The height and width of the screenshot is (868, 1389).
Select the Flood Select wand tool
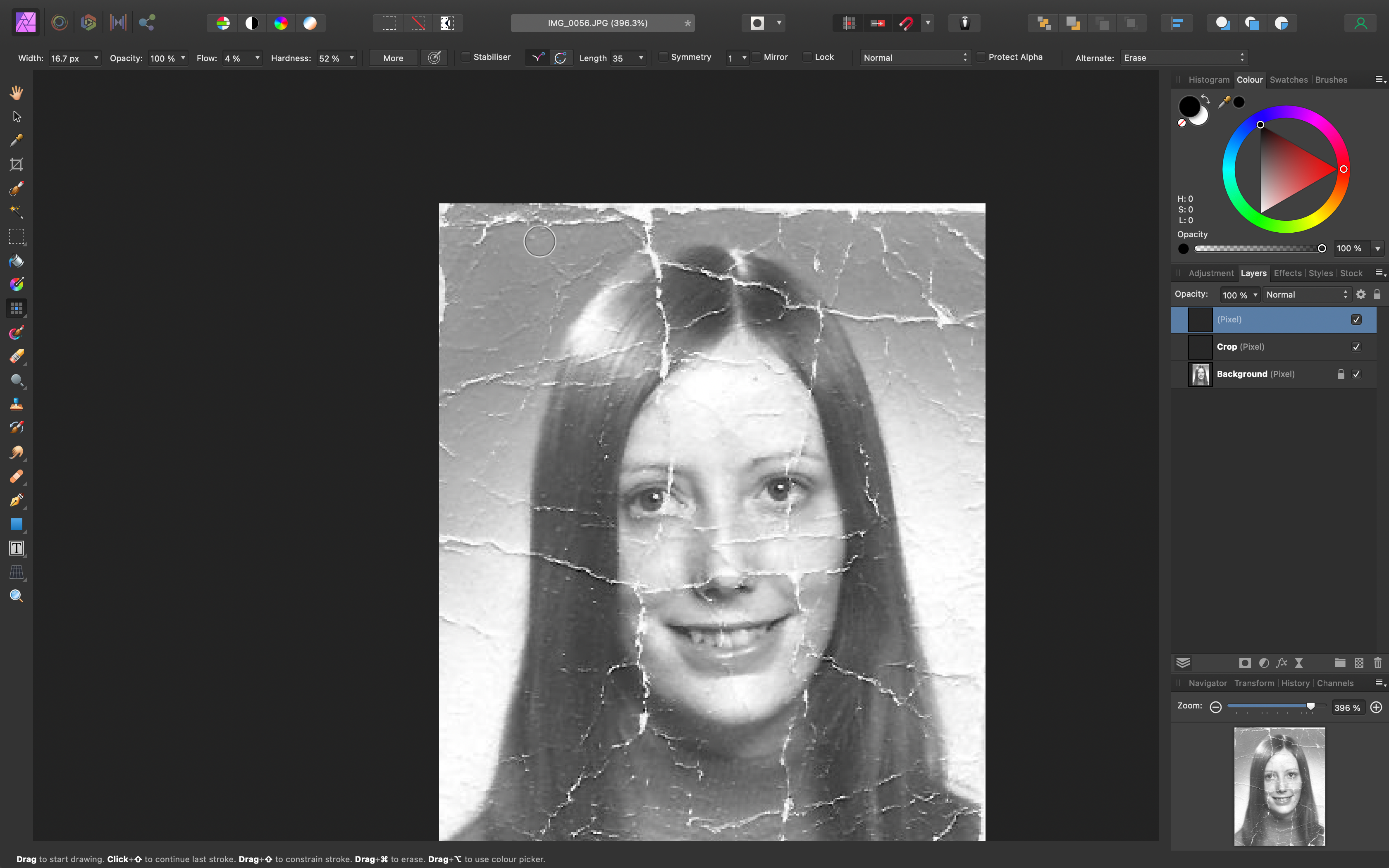(17, 212)
